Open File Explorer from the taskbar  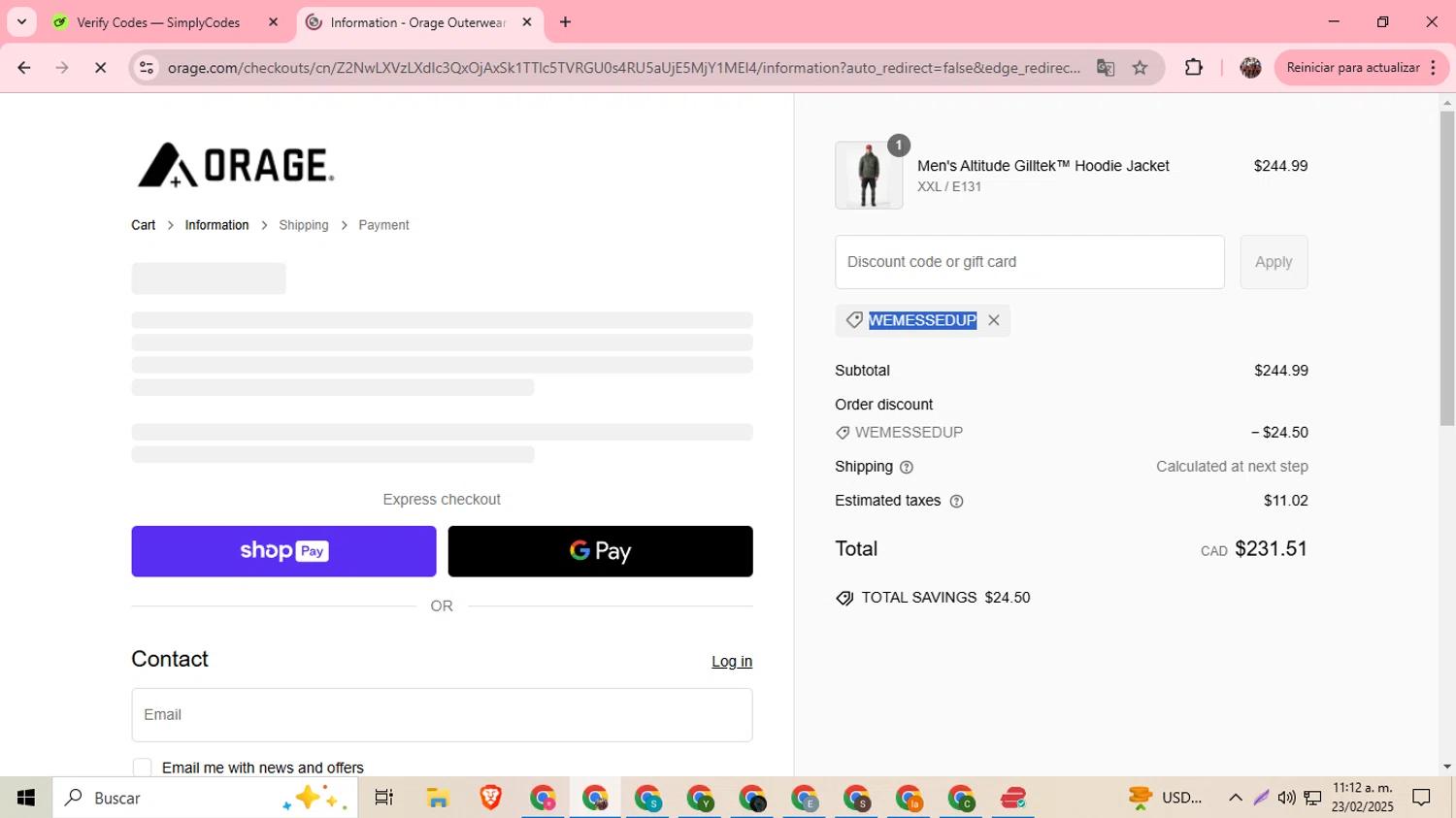pos(438,798)
